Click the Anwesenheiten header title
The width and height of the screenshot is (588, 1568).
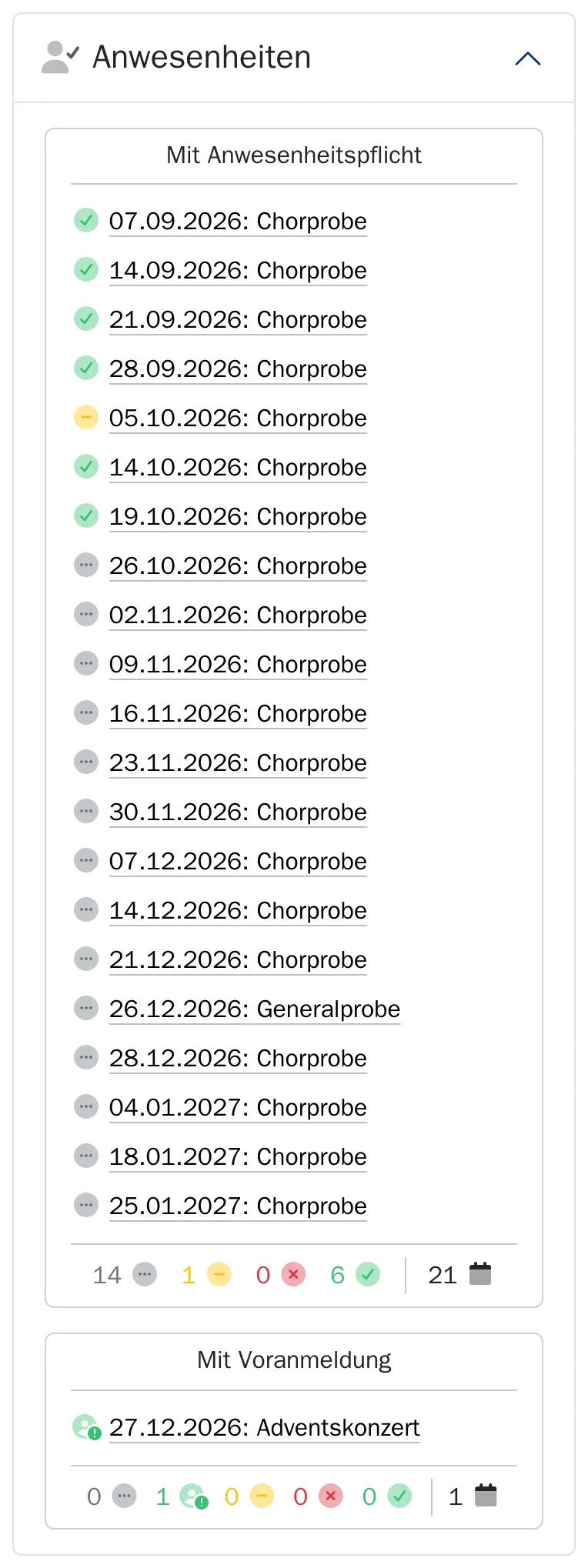[x=202, y=57]
